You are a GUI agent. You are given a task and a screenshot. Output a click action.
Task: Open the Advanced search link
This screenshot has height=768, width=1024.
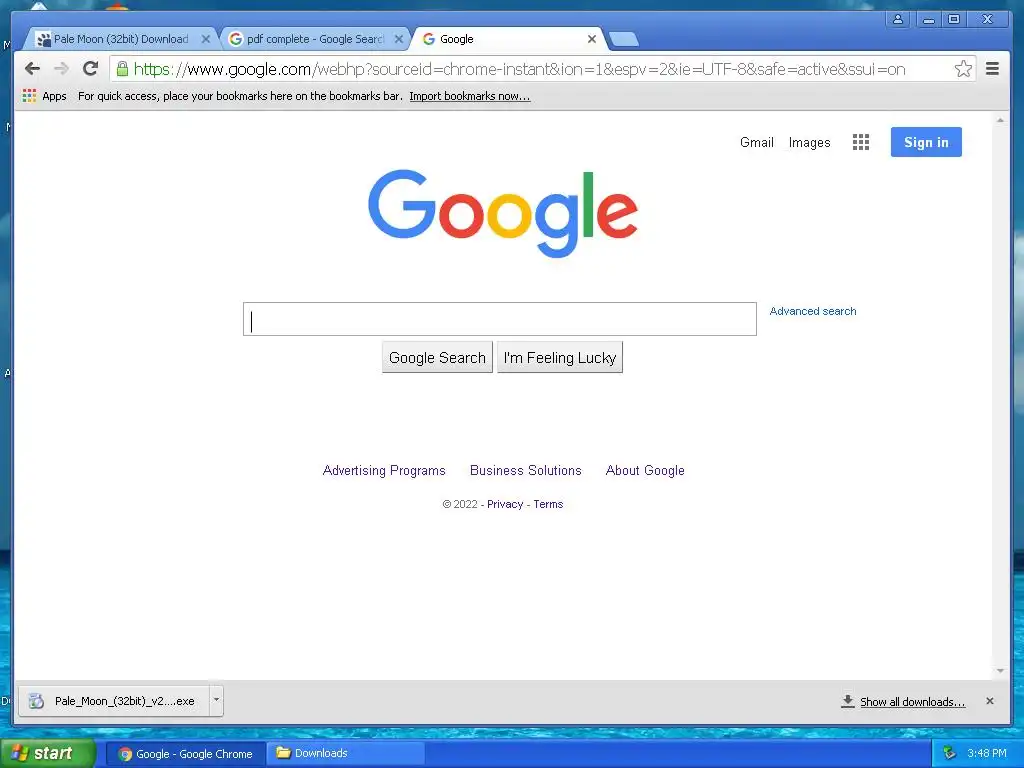812,311
